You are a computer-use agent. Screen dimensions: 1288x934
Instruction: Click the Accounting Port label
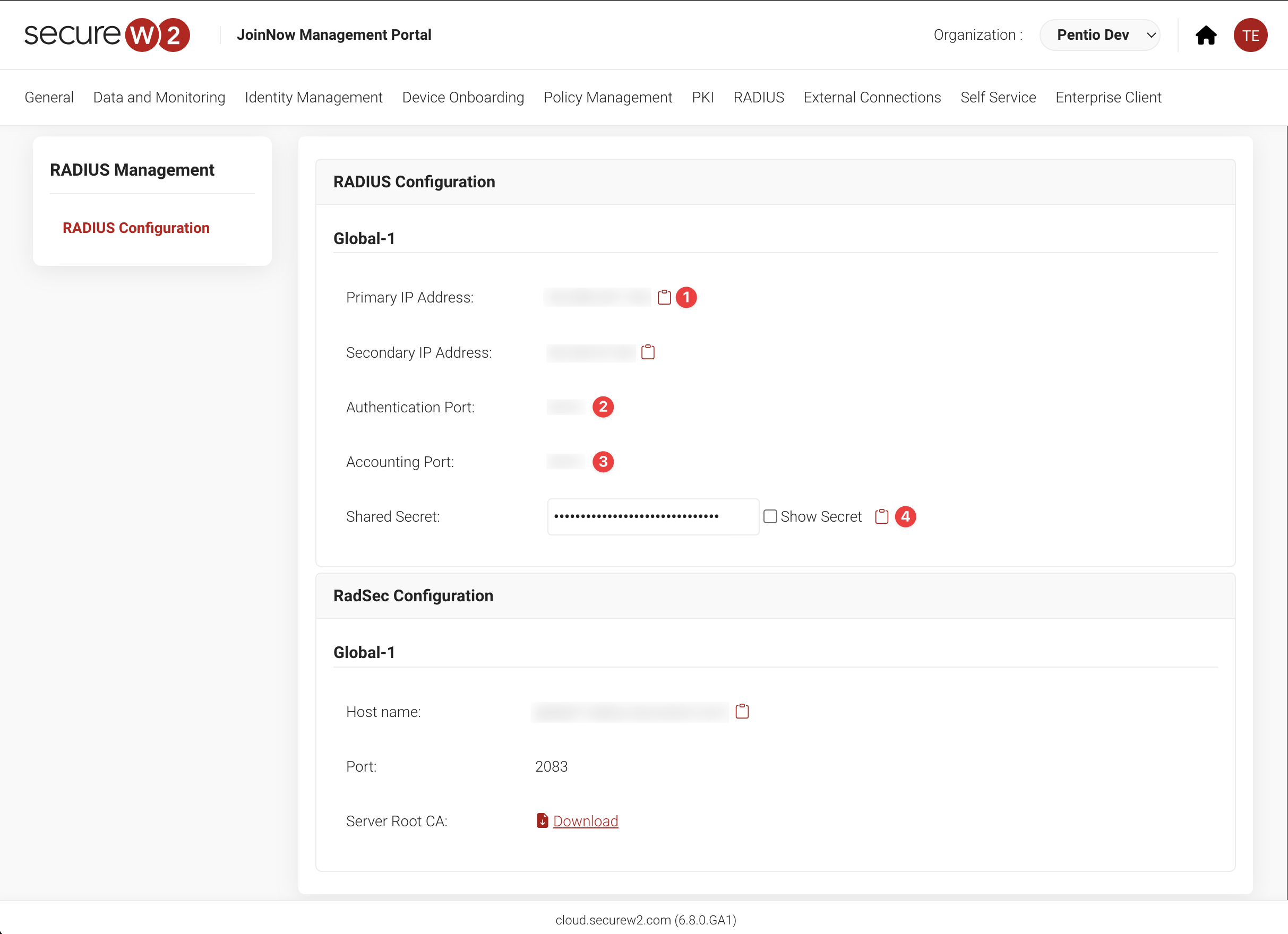400,461
